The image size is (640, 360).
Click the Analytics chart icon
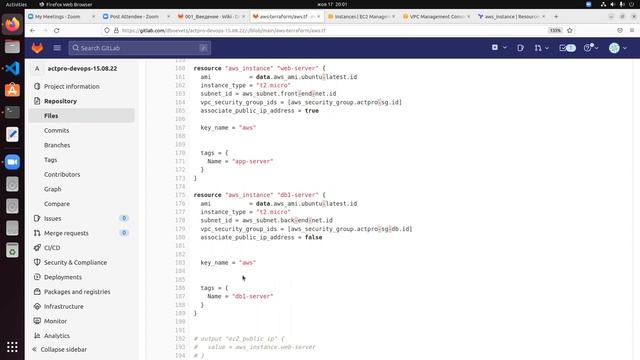(x=37, y=336)
